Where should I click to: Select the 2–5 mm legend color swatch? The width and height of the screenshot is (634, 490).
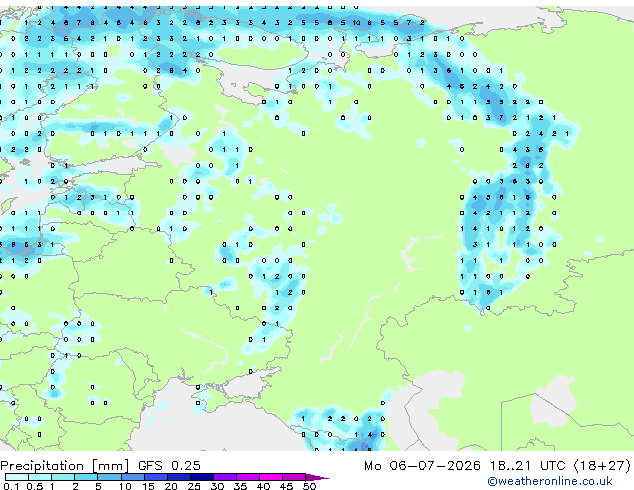coord(86,477)
